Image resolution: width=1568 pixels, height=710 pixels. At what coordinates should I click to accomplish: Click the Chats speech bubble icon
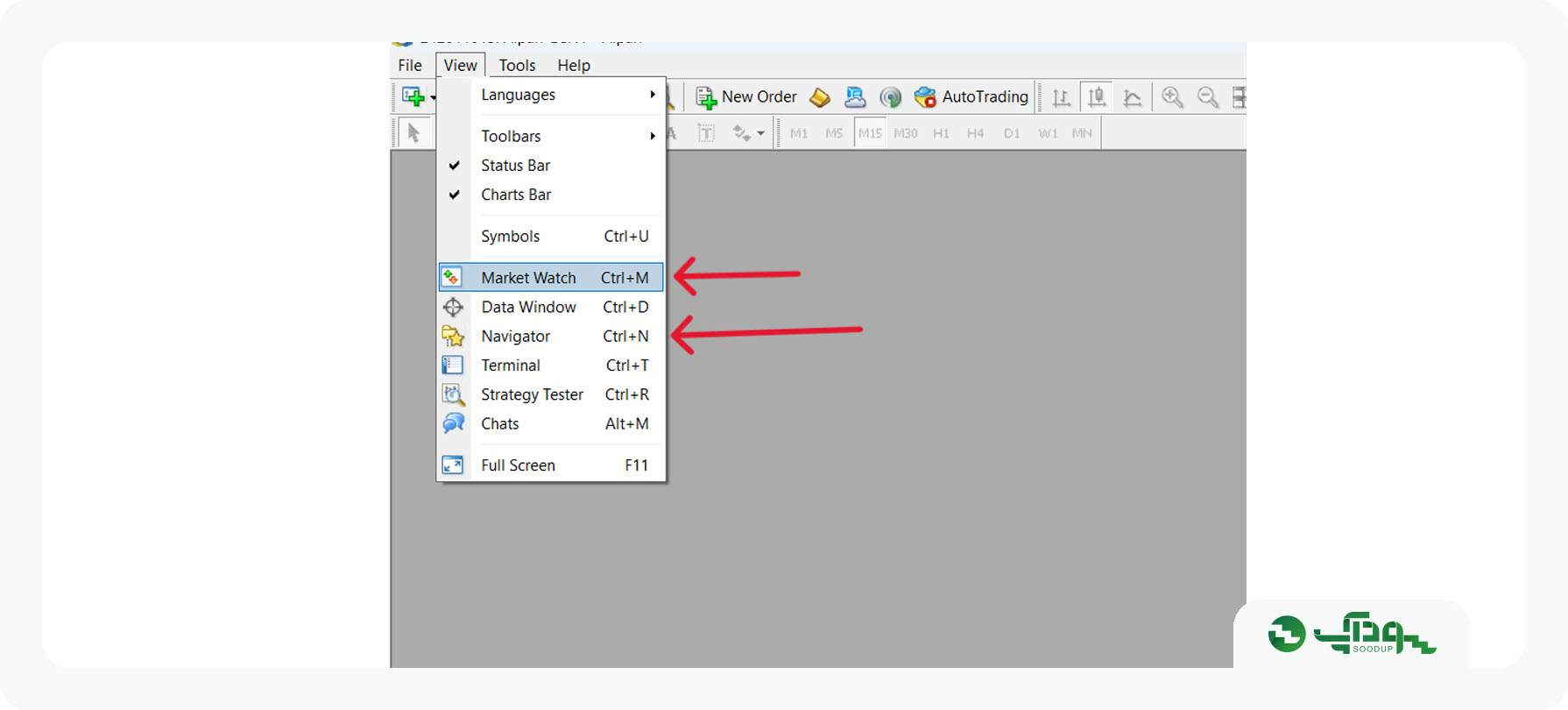[x=453, y=423]
